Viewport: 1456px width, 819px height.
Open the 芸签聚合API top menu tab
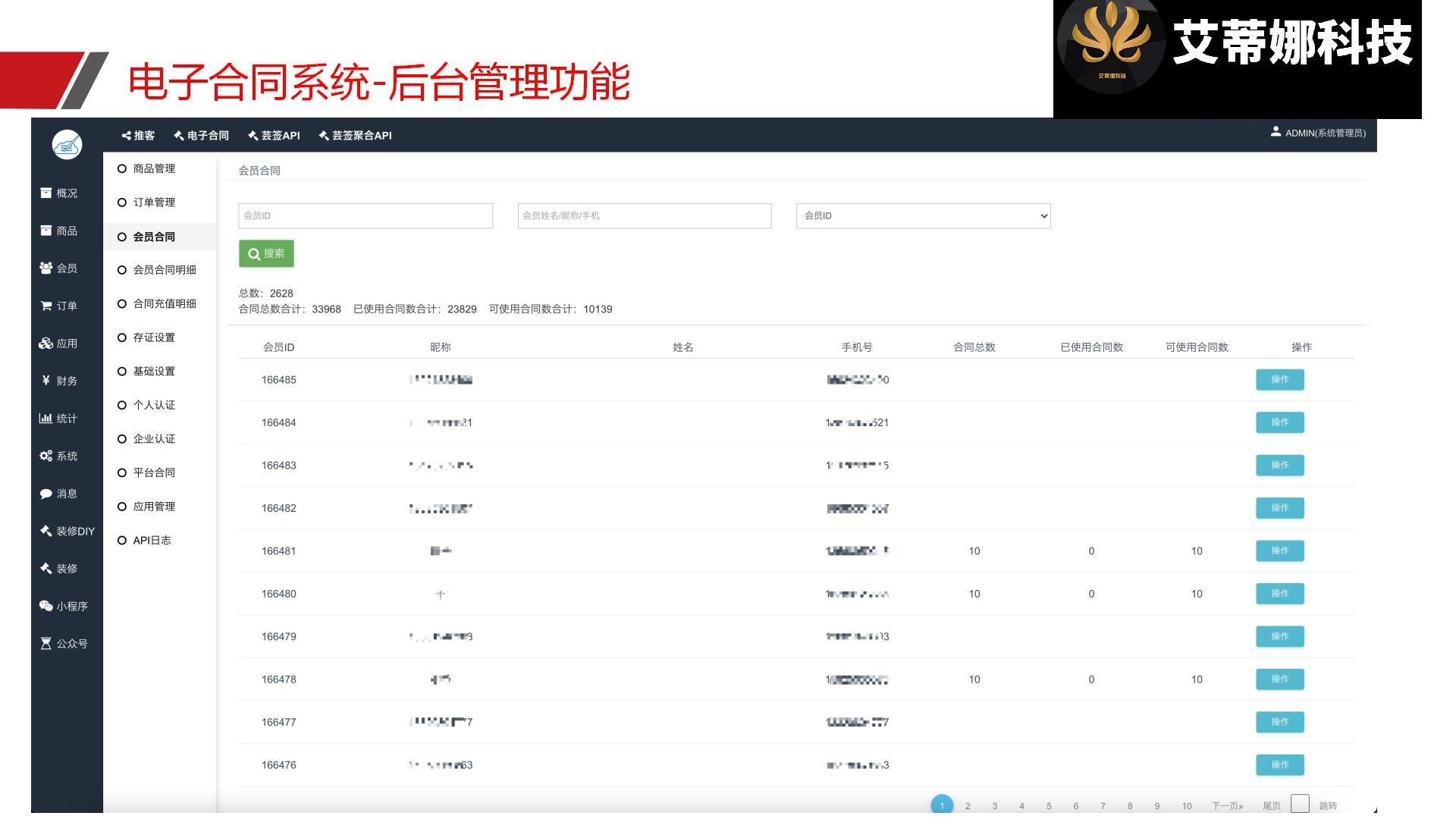click(355, 136)
